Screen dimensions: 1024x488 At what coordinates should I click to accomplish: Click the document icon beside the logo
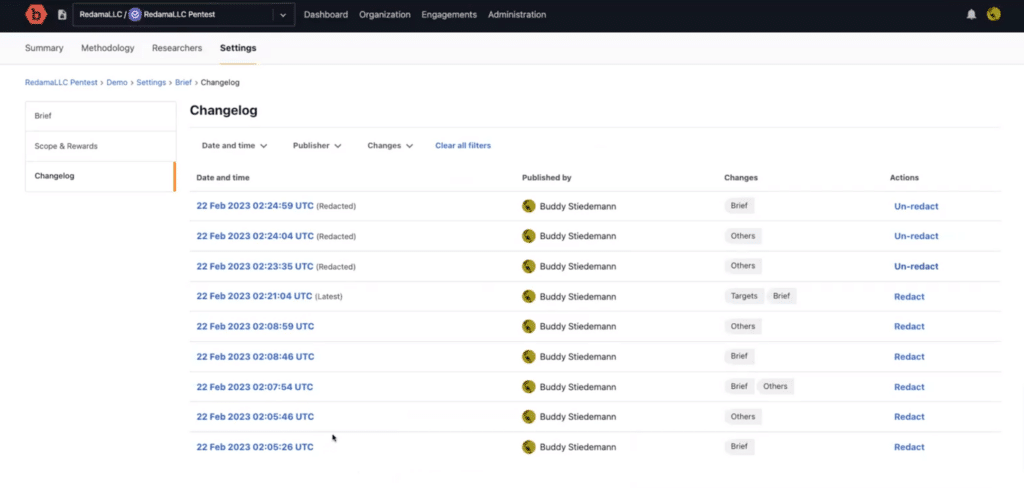click(x=62, y=15)
